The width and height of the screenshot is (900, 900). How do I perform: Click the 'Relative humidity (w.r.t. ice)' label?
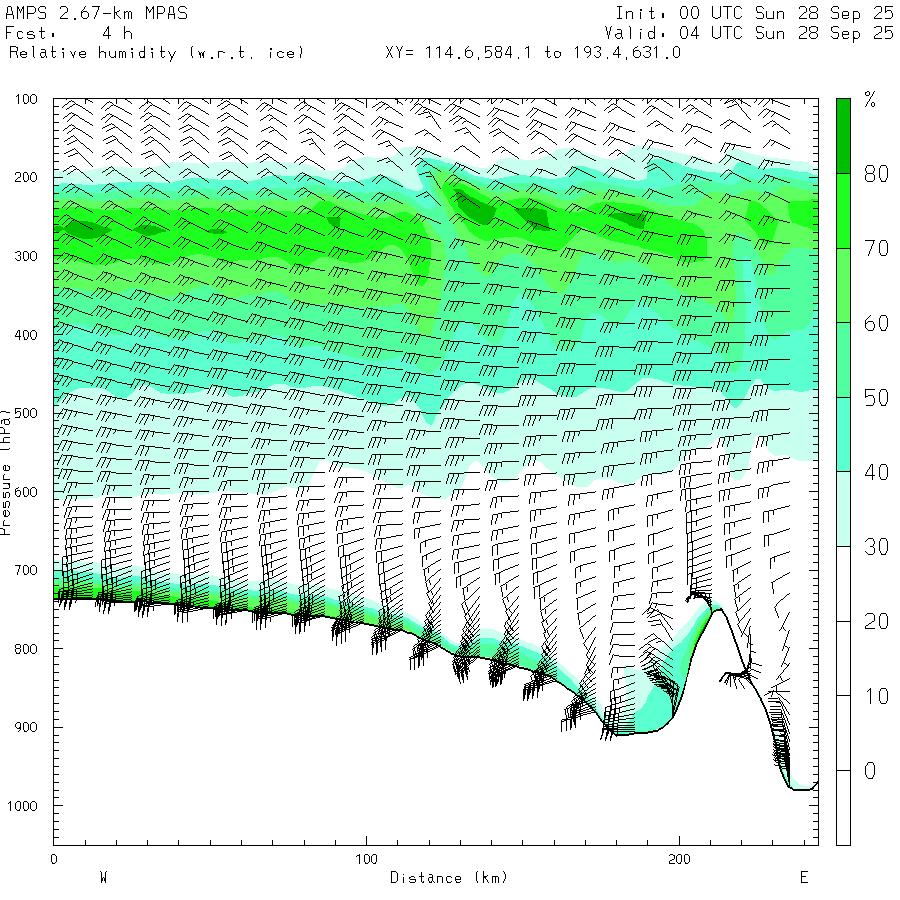tap(156, 53)
